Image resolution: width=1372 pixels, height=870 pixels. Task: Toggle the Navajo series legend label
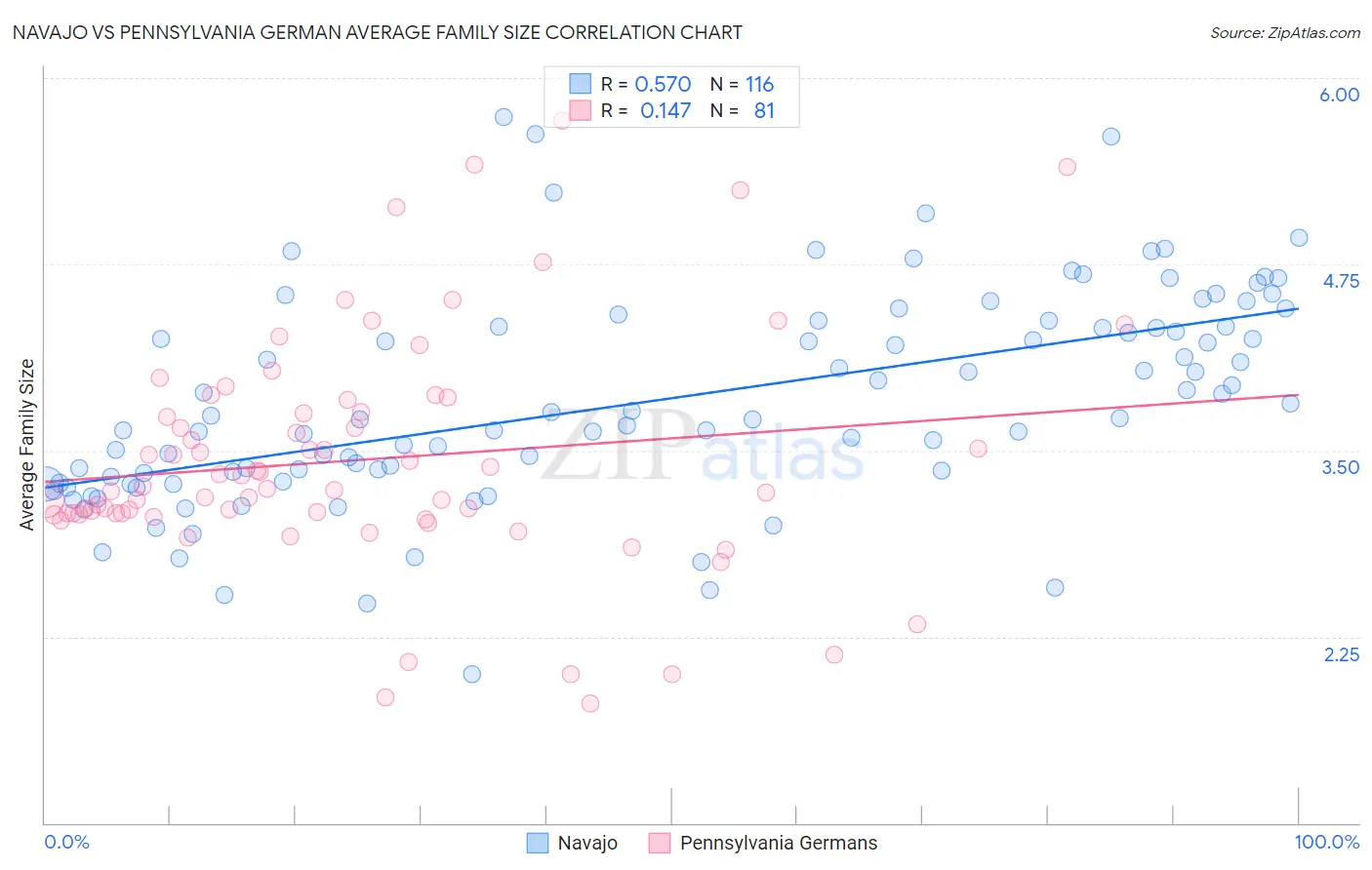coord(587,843)
